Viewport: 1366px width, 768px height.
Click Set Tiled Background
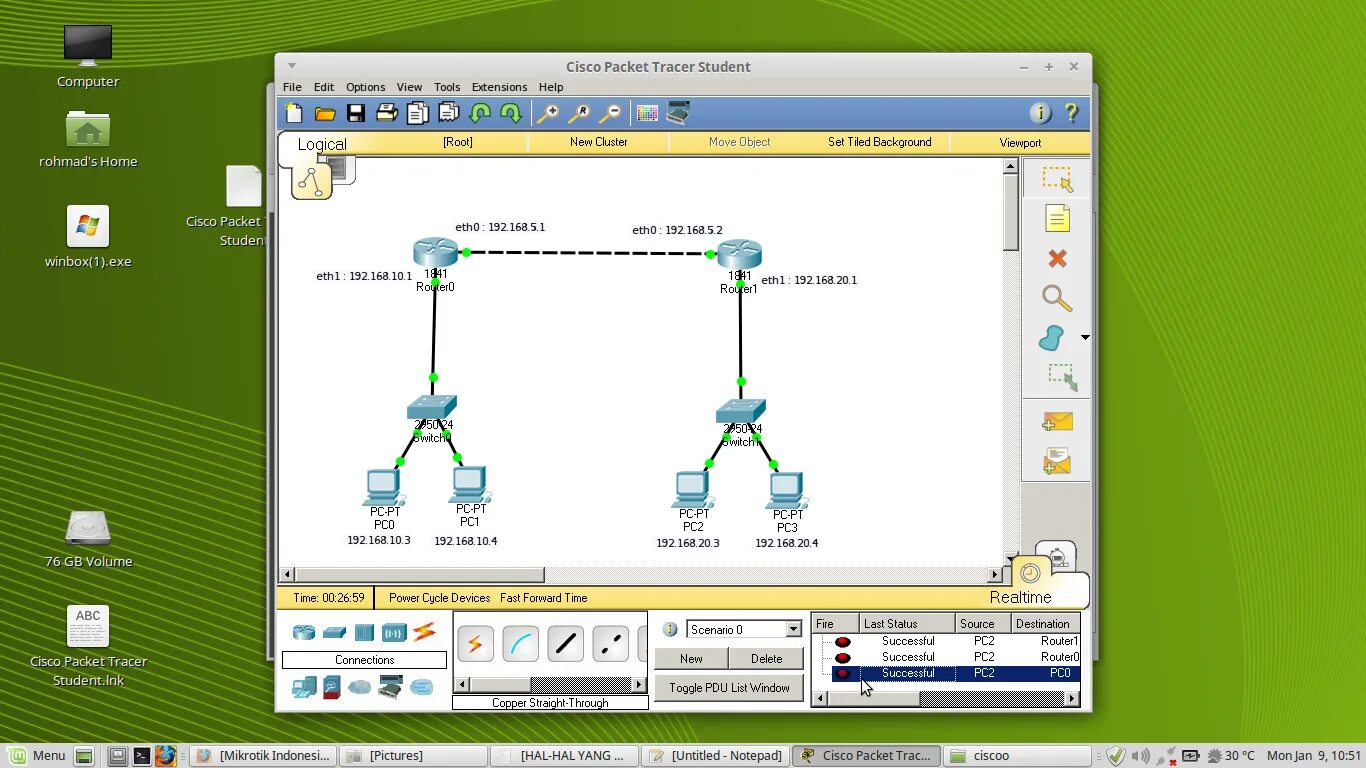[x=879, y=142]
